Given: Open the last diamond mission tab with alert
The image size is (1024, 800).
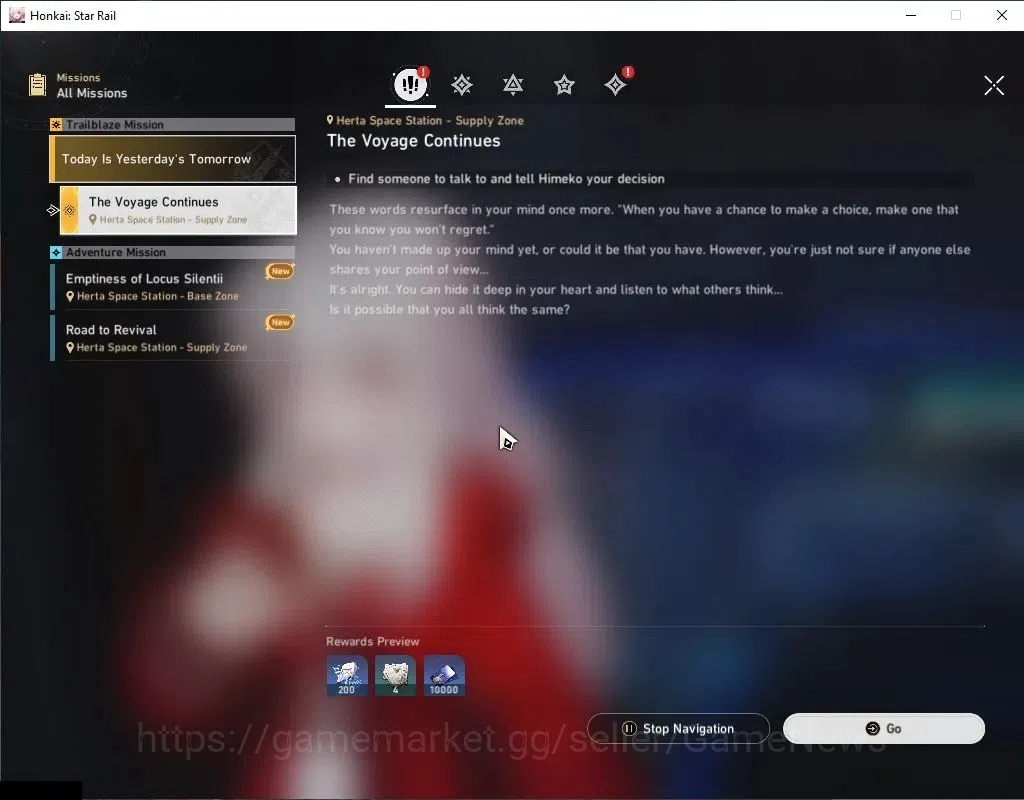Looking at the screenshot, I should (x=616, y=84).
